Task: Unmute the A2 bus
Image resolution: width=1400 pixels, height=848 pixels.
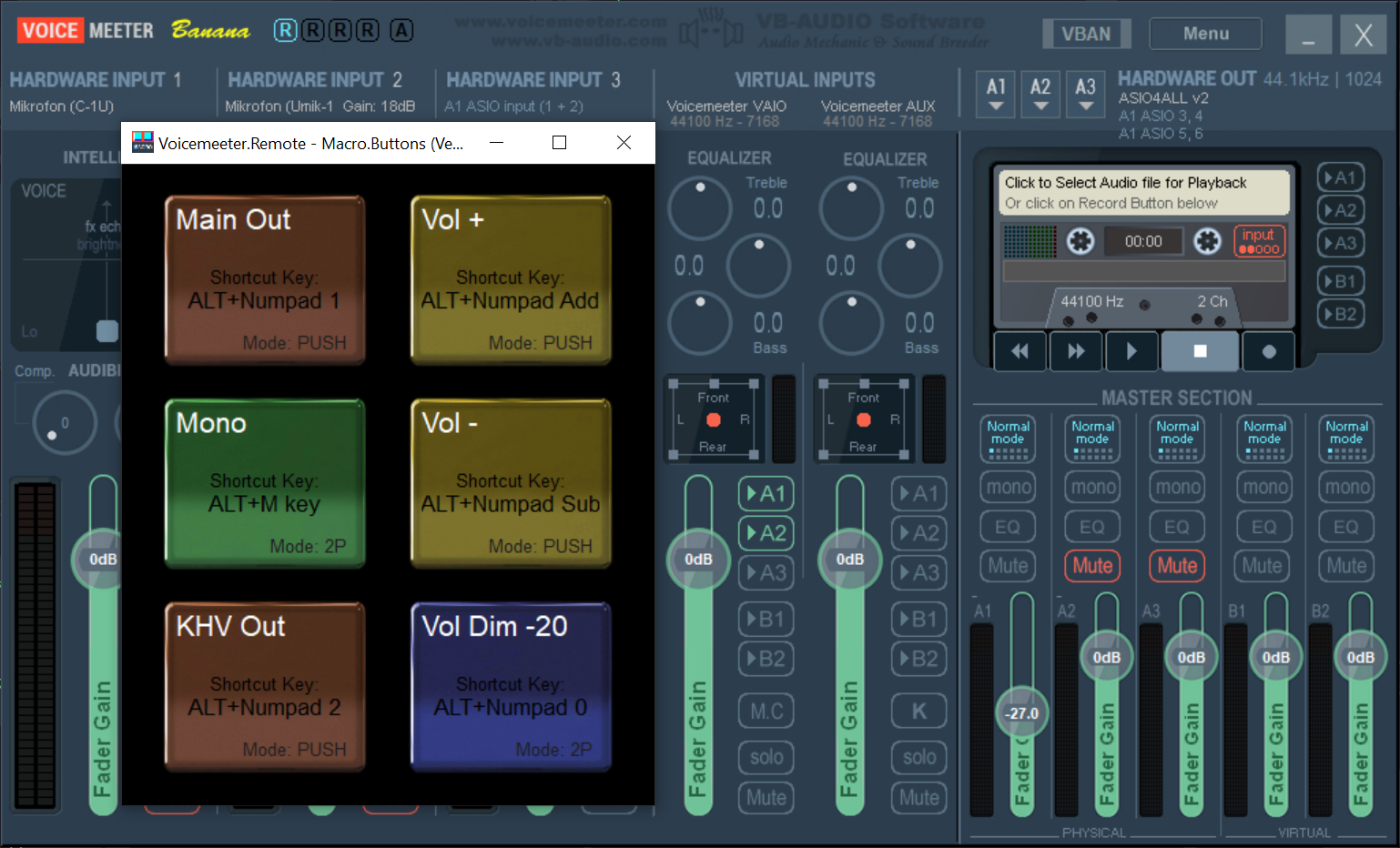Action: 1093,566
